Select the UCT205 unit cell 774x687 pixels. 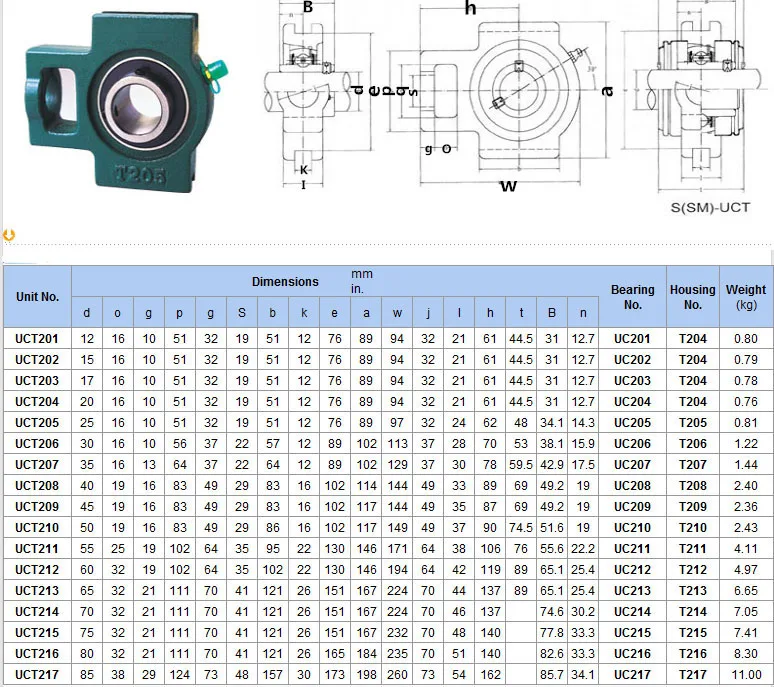pos(38,423)
